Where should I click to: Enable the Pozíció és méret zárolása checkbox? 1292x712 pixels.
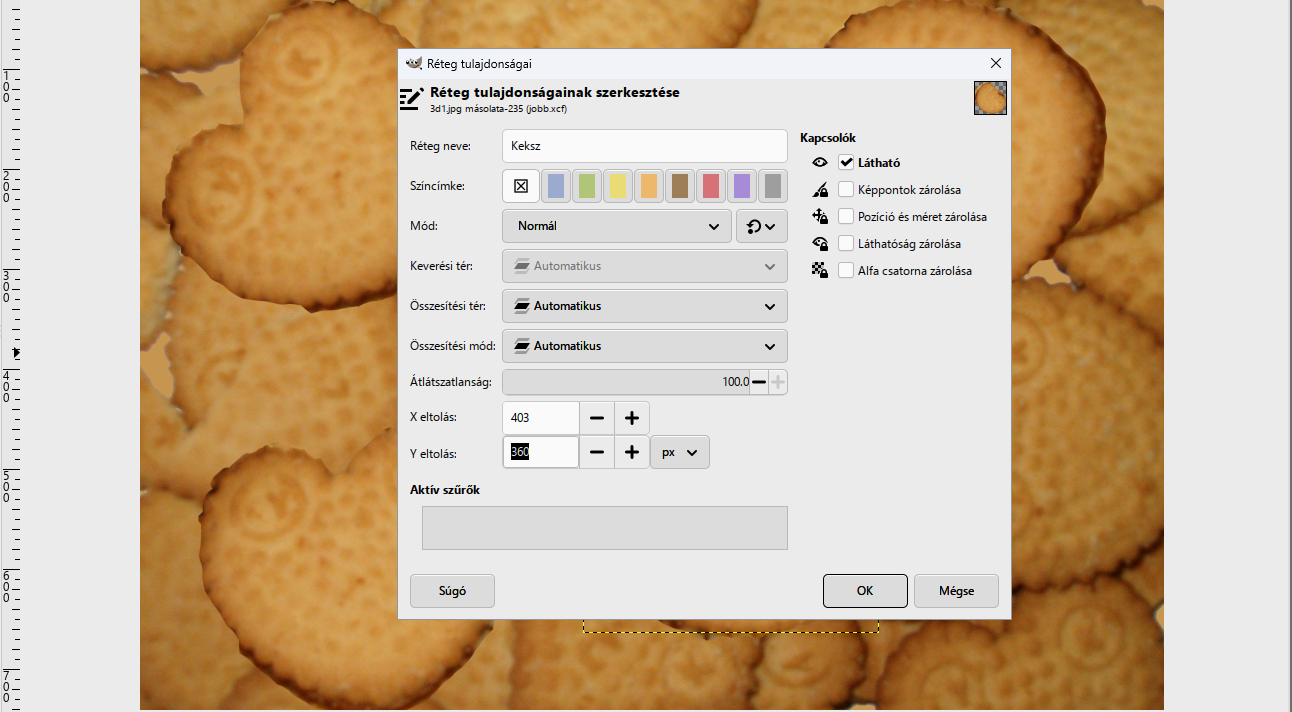pyautogui.click(x=846, y=216)
